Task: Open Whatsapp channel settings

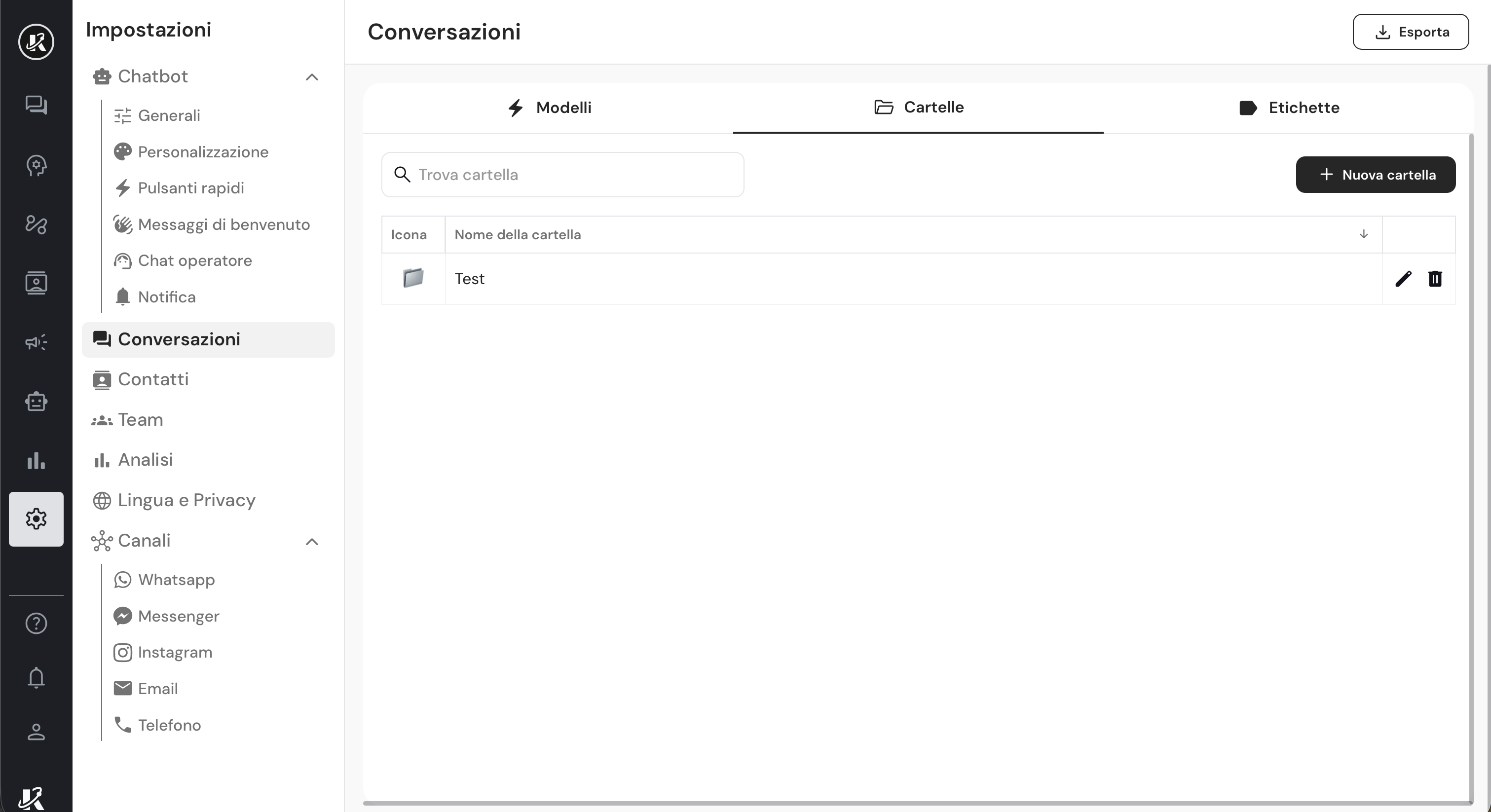Action: point(176,580)
